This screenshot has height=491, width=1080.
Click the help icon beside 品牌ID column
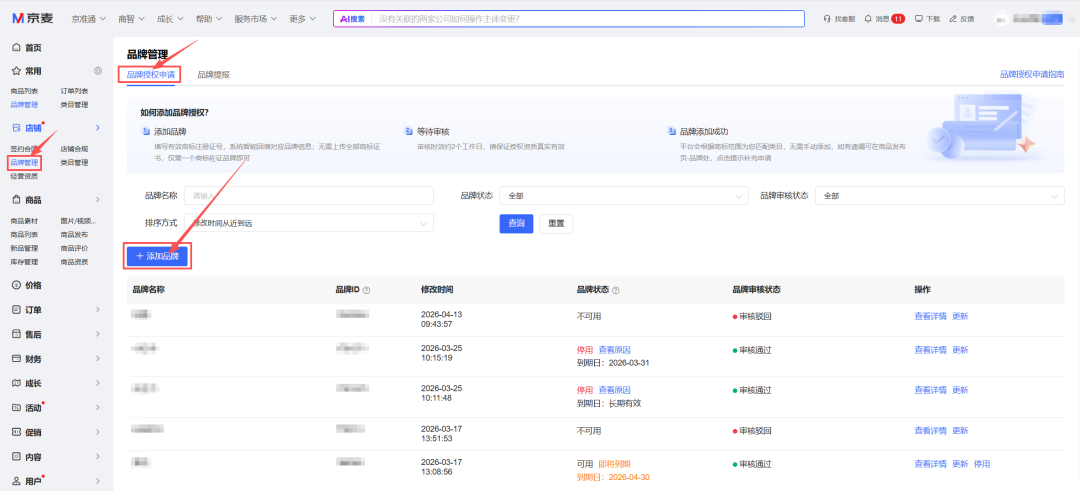(366, 290)
